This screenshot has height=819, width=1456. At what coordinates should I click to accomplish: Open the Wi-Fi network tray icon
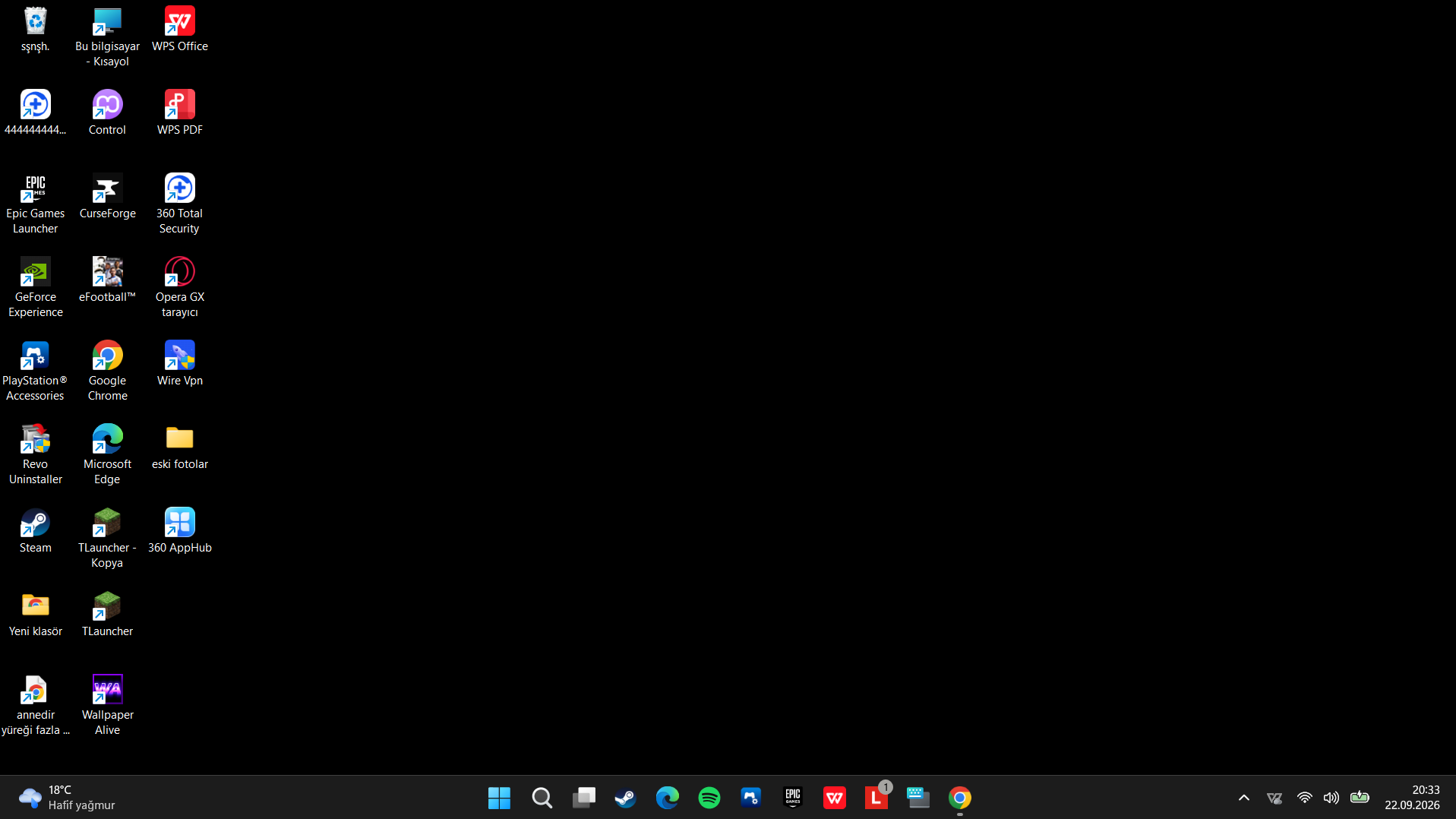[1304, 798]
